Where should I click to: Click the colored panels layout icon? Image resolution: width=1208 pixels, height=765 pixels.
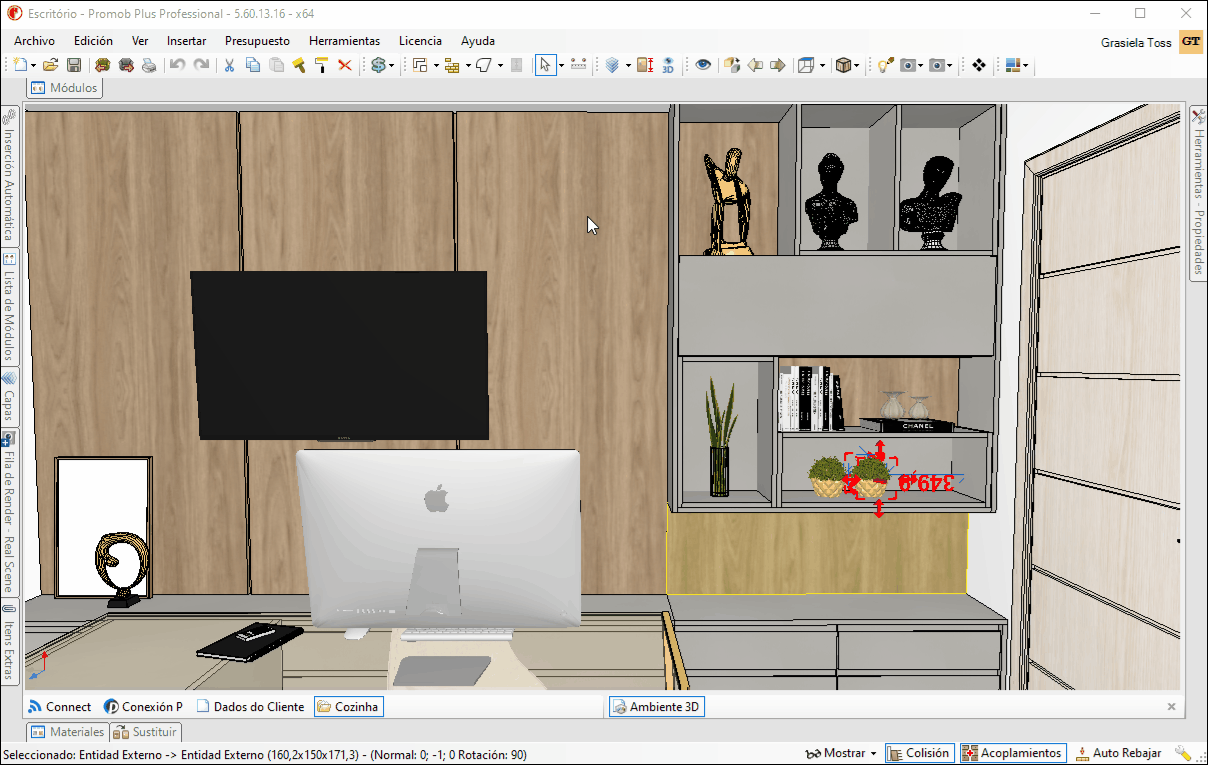click(1013, 65)
